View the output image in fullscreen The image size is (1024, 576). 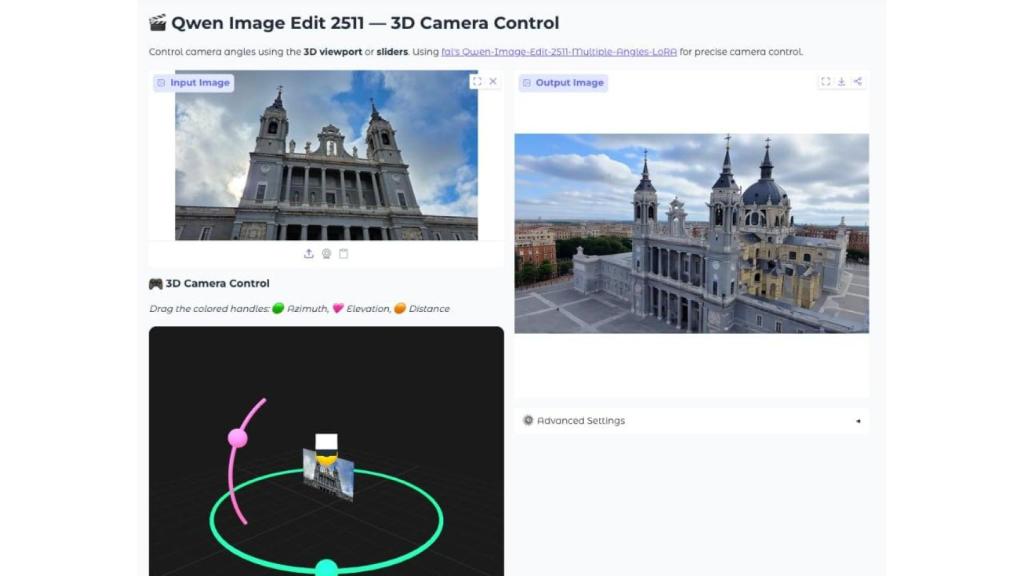point(825,82)
